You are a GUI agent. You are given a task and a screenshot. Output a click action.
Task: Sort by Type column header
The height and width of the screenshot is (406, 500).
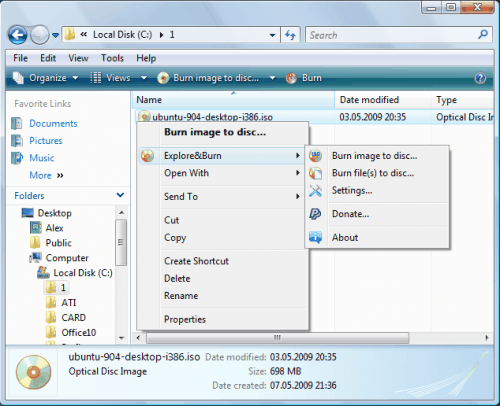tap(463, 100)
